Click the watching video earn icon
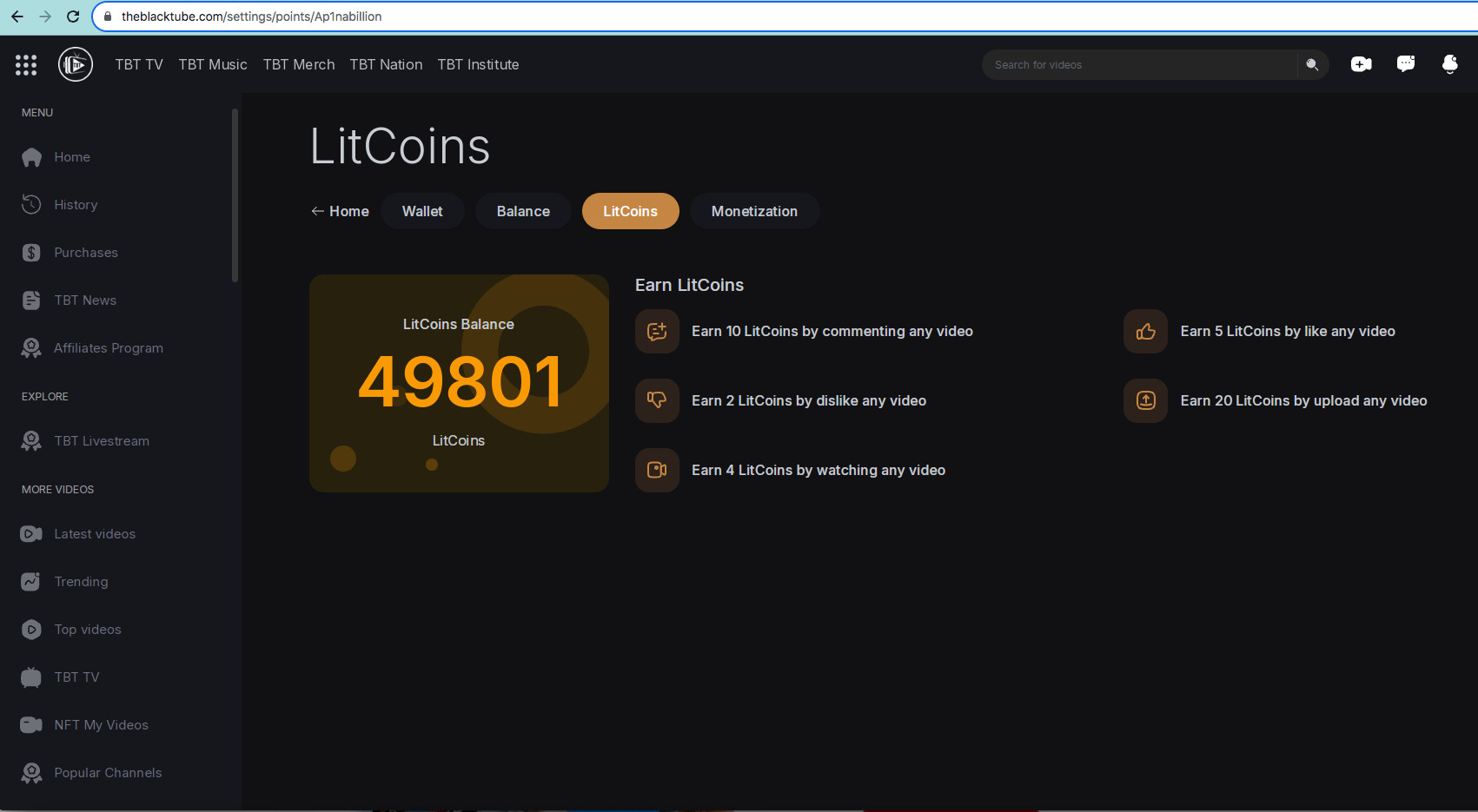The width and height of the screenshot is (1478, 812). click(657, 470)
